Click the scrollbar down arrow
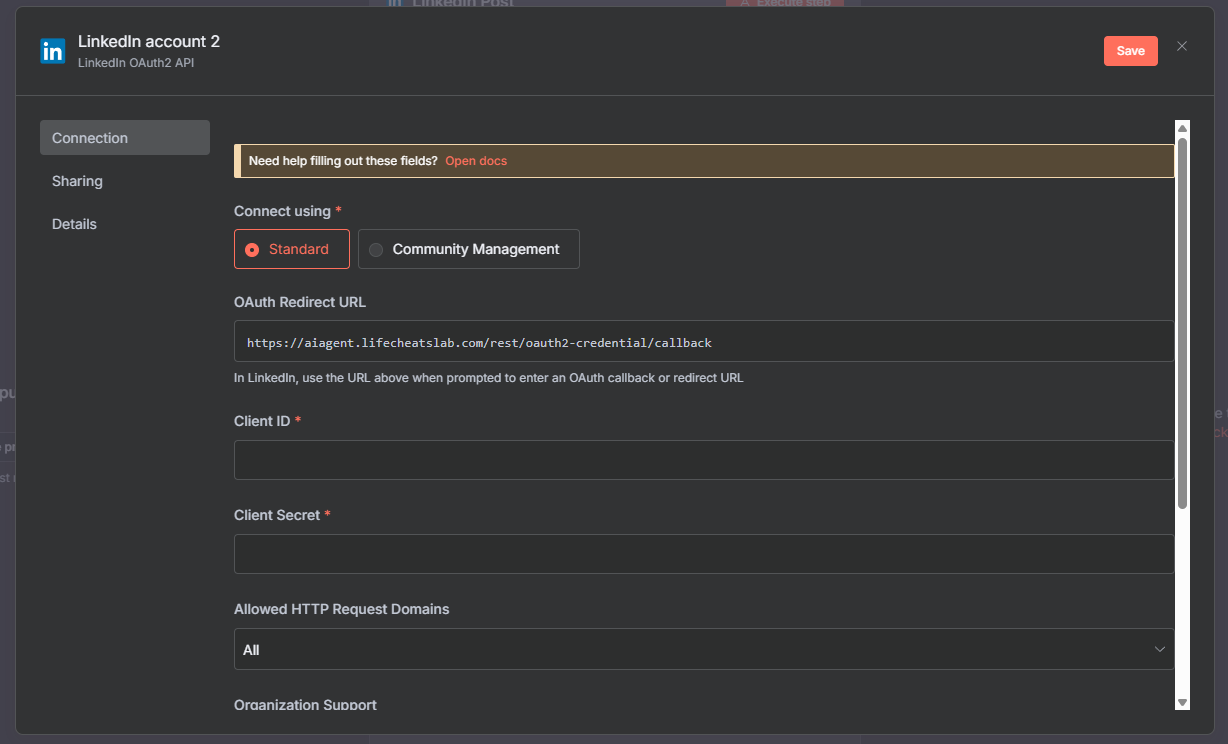This screenshot has width=1228, height=744. pos(1182,703)
